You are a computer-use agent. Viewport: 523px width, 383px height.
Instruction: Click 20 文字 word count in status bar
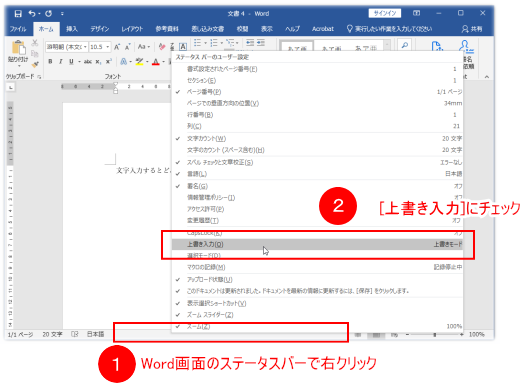(52, 334)
